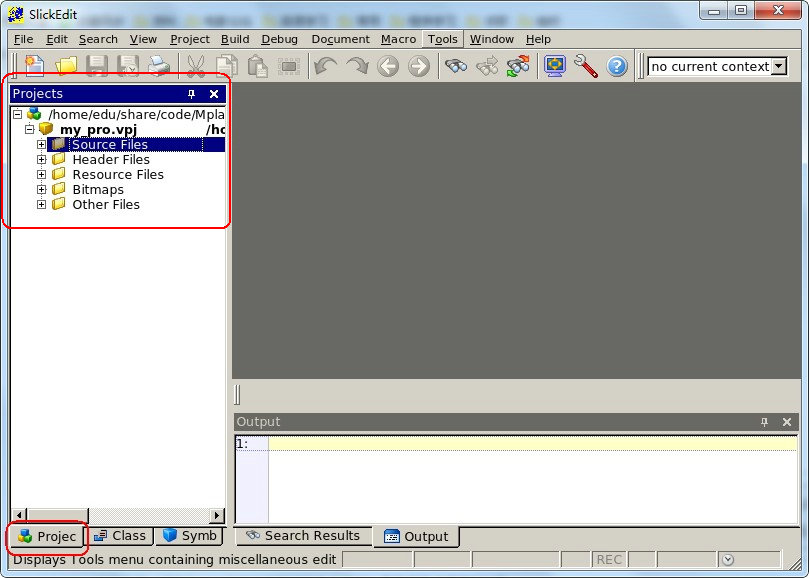
Task: Click the blue Help question mark icon
Action: (617, 66)
